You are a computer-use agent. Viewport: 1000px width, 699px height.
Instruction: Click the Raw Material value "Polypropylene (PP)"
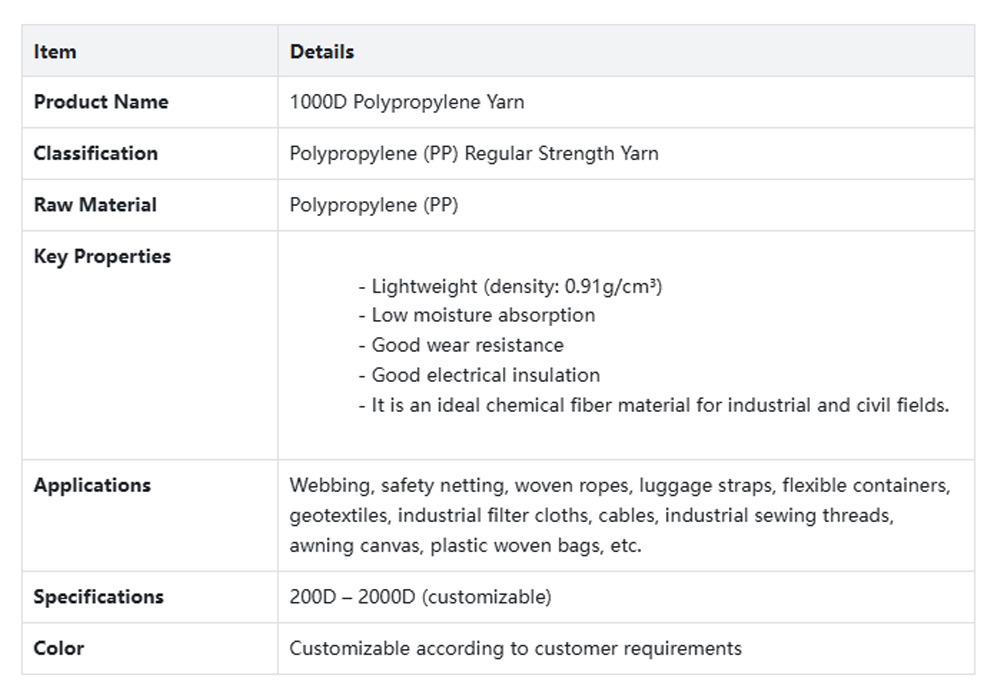point(374,205)
